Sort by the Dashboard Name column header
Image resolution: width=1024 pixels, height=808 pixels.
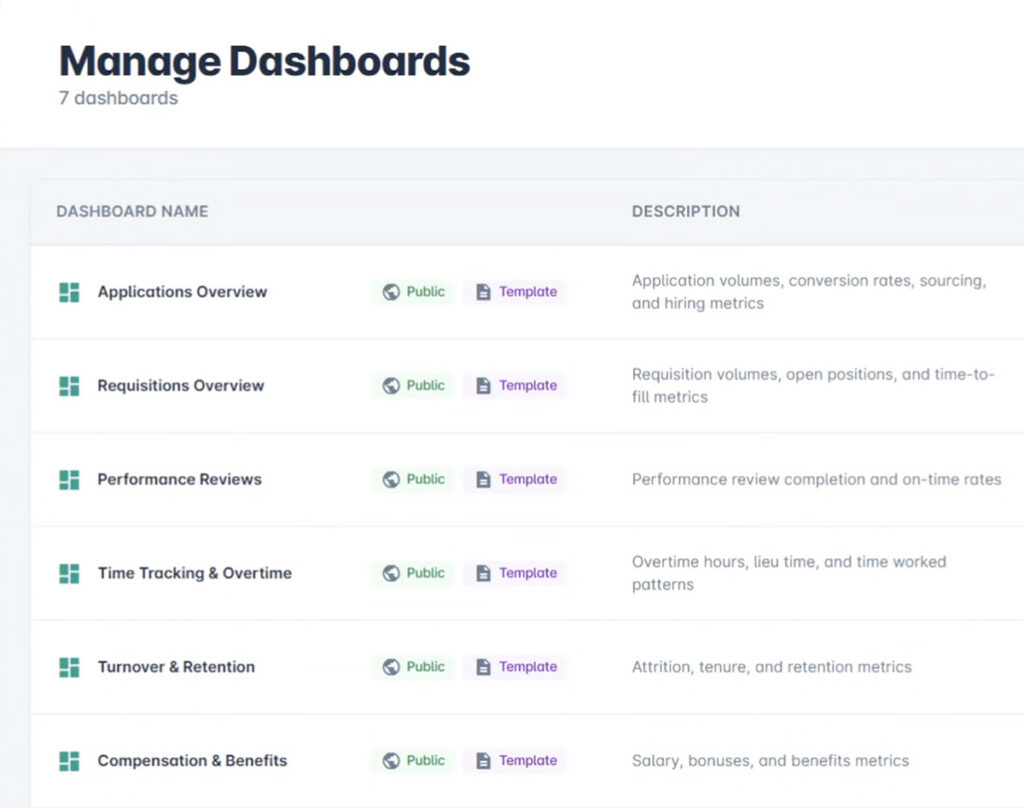coord(132,211)
